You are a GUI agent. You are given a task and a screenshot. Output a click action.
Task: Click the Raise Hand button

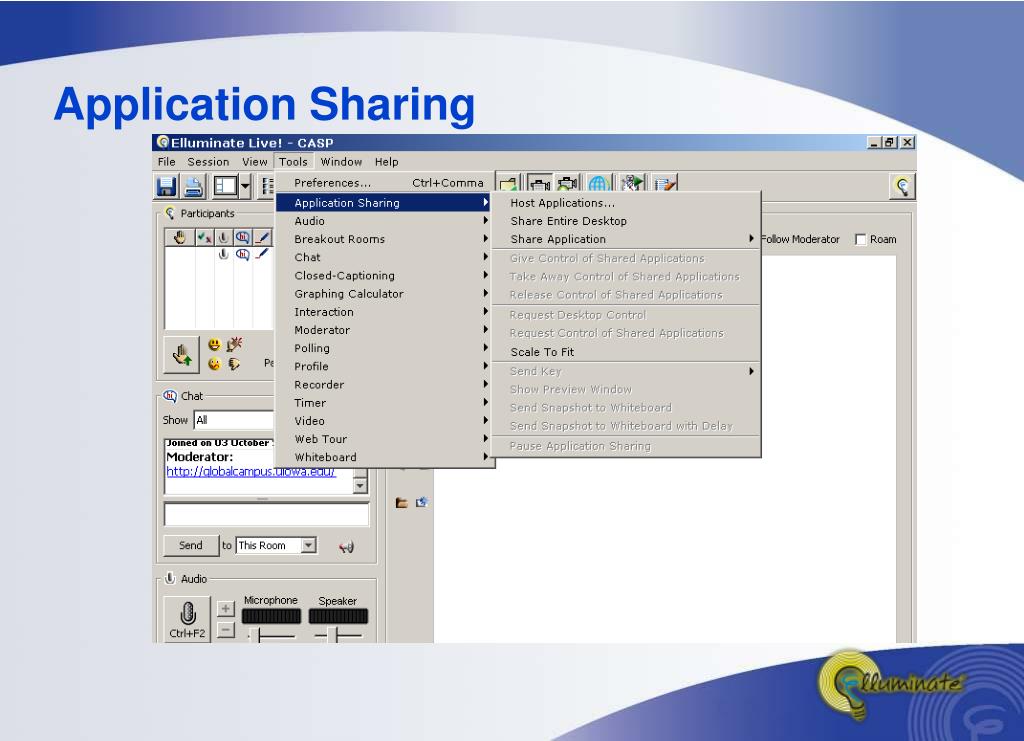(182, 355)
